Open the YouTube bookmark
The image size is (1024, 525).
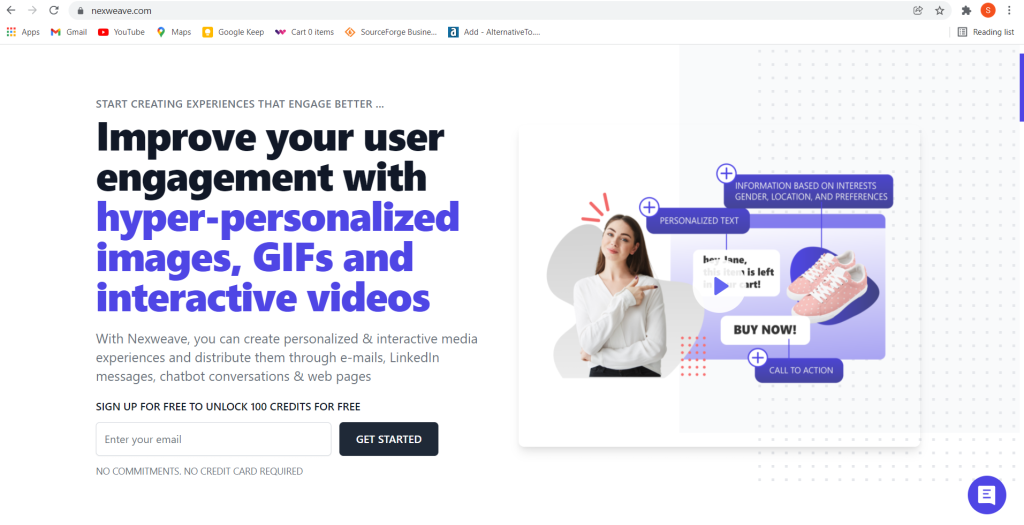point(121,32)
